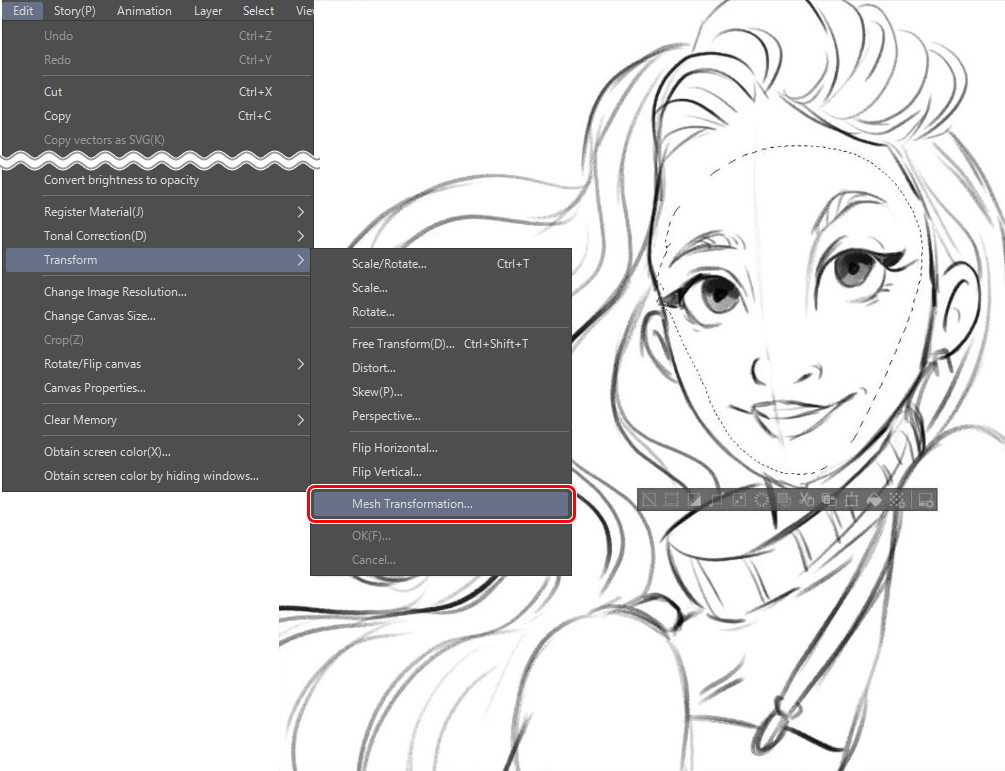Click Deselect icon in selection launcher
Image resolution: width=1005 pixels, height=771 pixels.
649,499
